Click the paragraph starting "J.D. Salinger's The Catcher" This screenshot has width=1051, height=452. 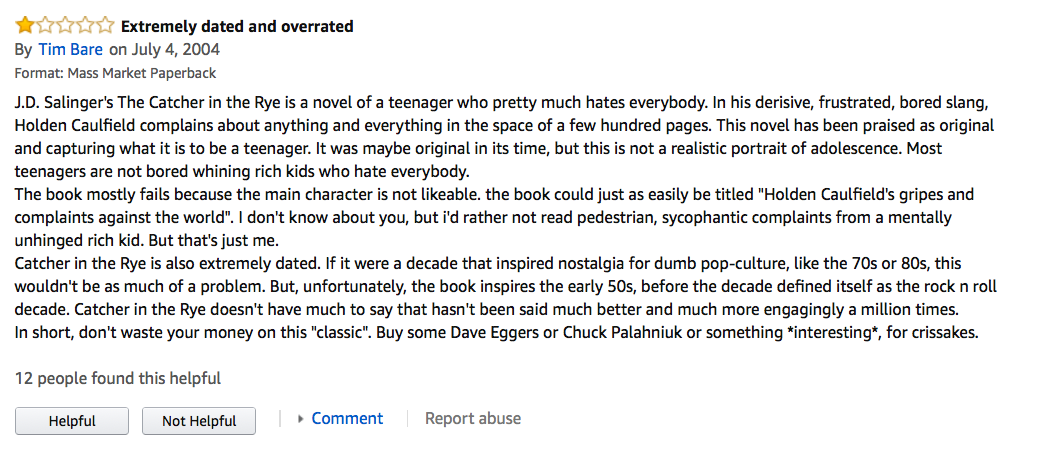[505, 137]
